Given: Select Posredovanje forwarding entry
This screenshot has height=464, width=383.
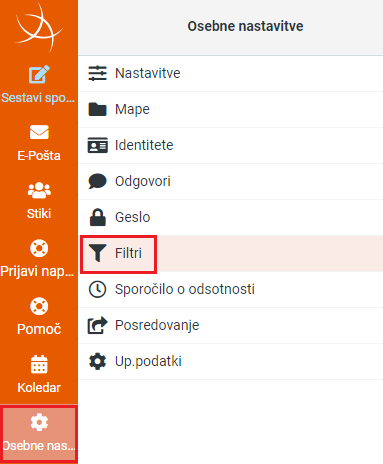Looking at the screenshot, I should [231, 325].
